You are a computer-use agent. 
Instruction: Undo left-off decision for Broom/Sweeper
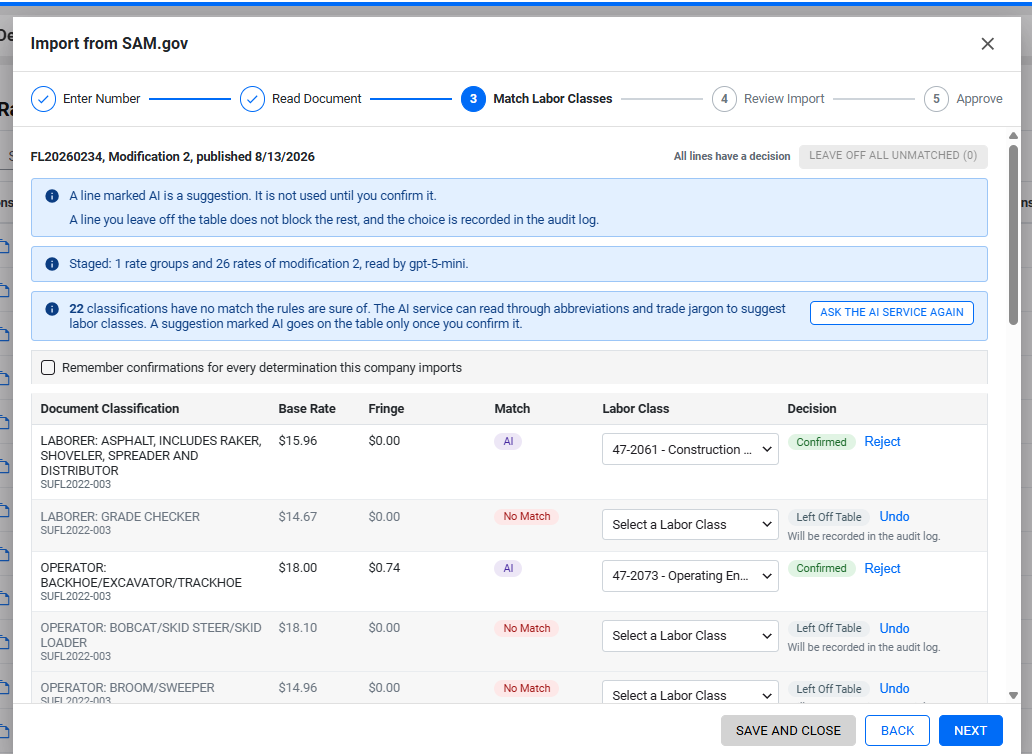[x=894, y=688]
